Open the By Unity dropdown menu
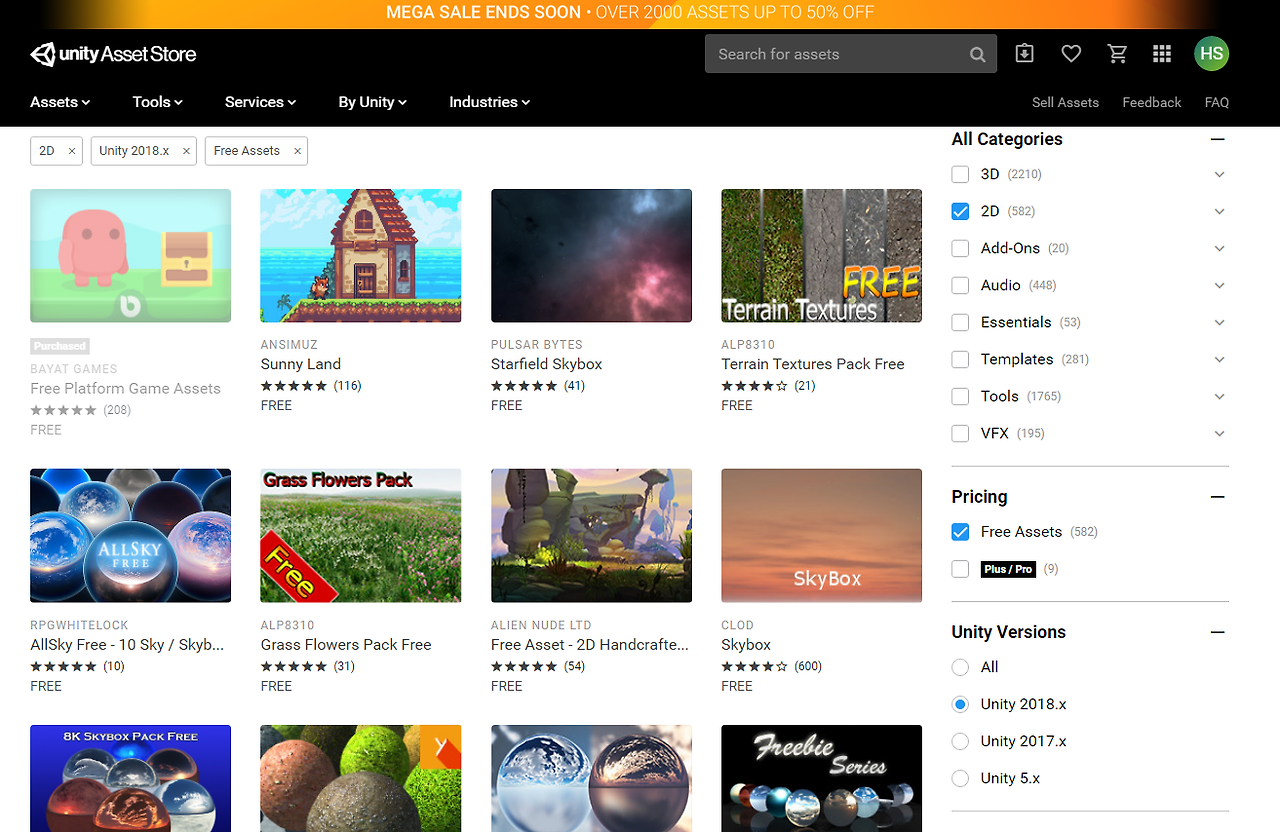 point(372,102)
